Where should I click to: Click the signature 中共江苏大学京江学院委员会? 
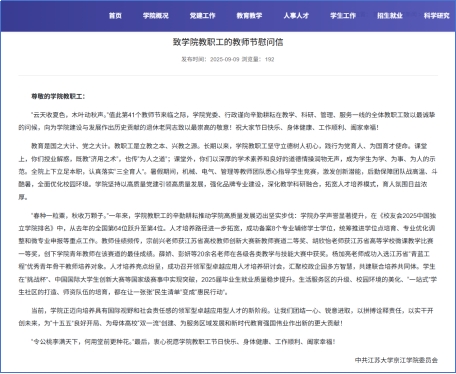pos(396,360)
